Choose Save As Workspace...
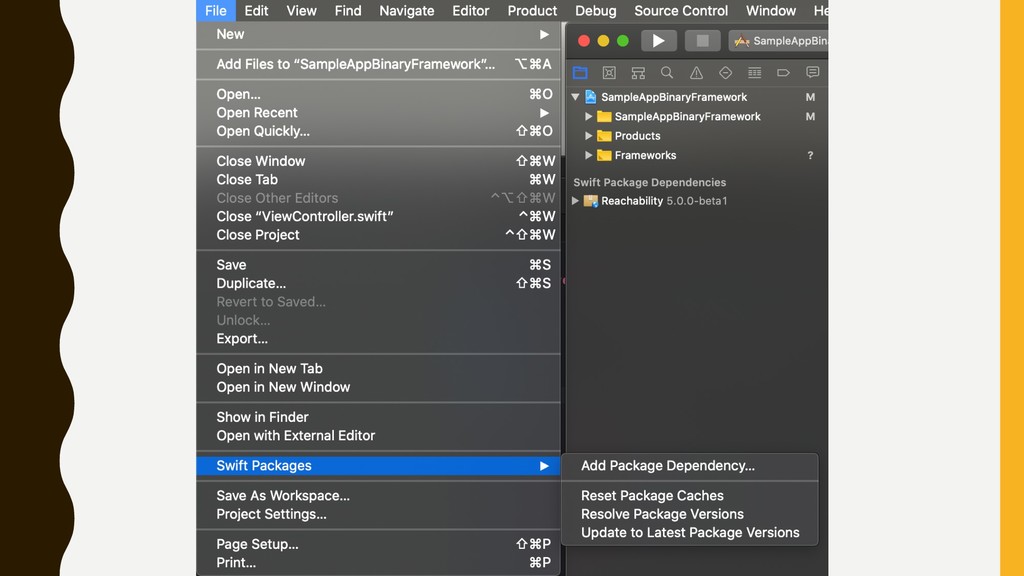The height and width of the screenshot is (576, 1024). tap(379, 496)
